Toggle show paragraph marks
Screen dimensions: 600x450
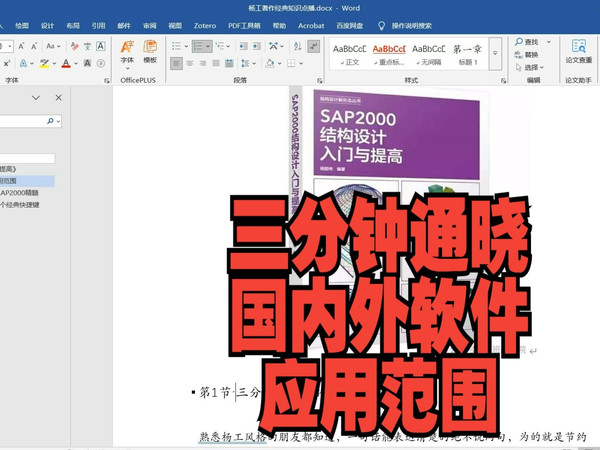click(x=314, y=46)
